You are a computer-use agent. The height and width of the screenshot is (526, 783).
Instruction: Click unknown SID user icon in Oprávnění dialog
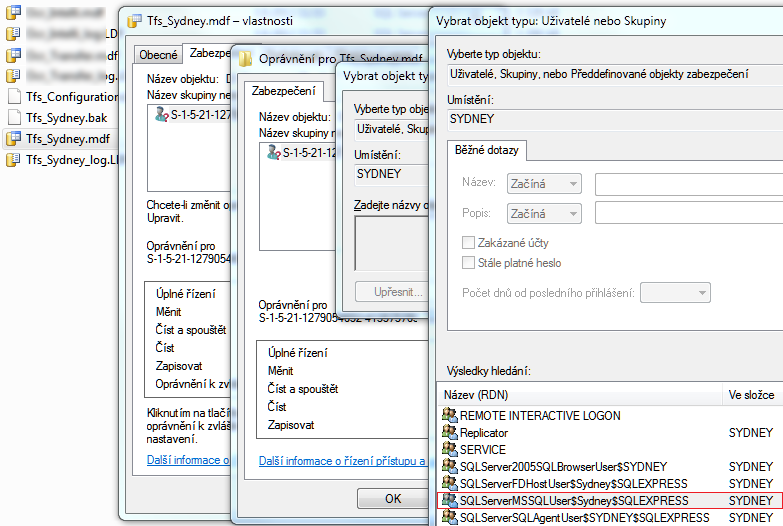point(273,152)
